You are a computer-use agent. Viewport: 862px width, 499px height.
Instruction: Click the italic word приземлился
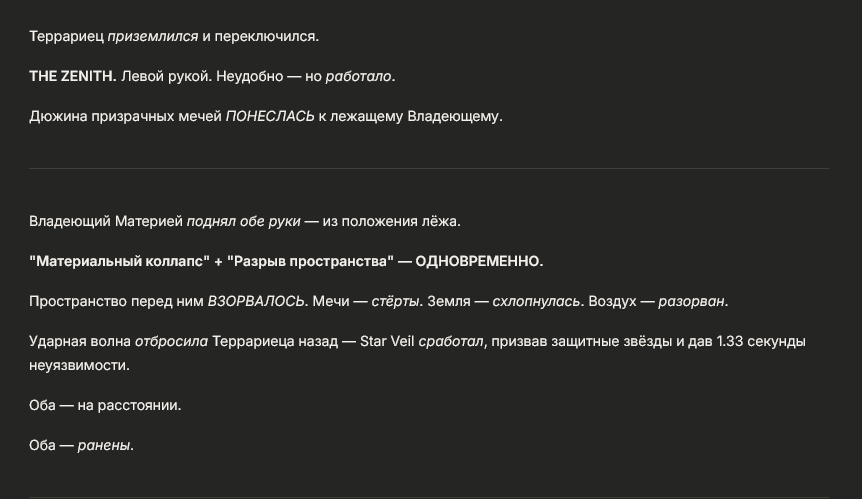pos(153,36)
